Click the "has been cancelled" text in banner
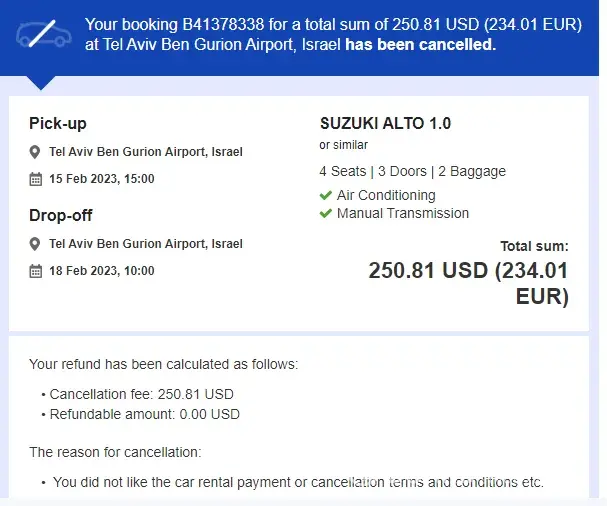 pyautogui.click(x=420, y=45)
